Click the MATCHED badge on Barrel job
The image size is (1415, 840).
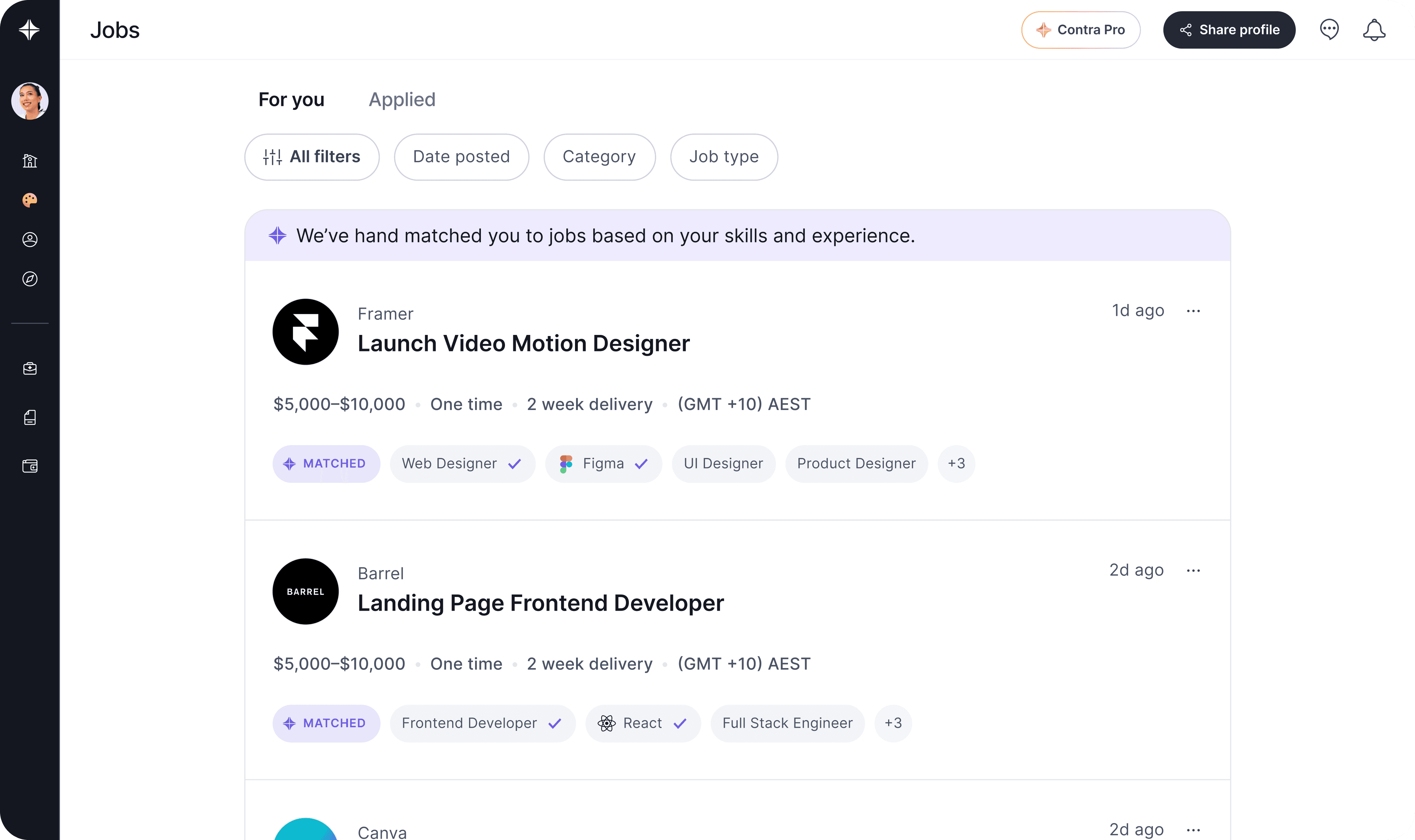[x=326, y=723]
